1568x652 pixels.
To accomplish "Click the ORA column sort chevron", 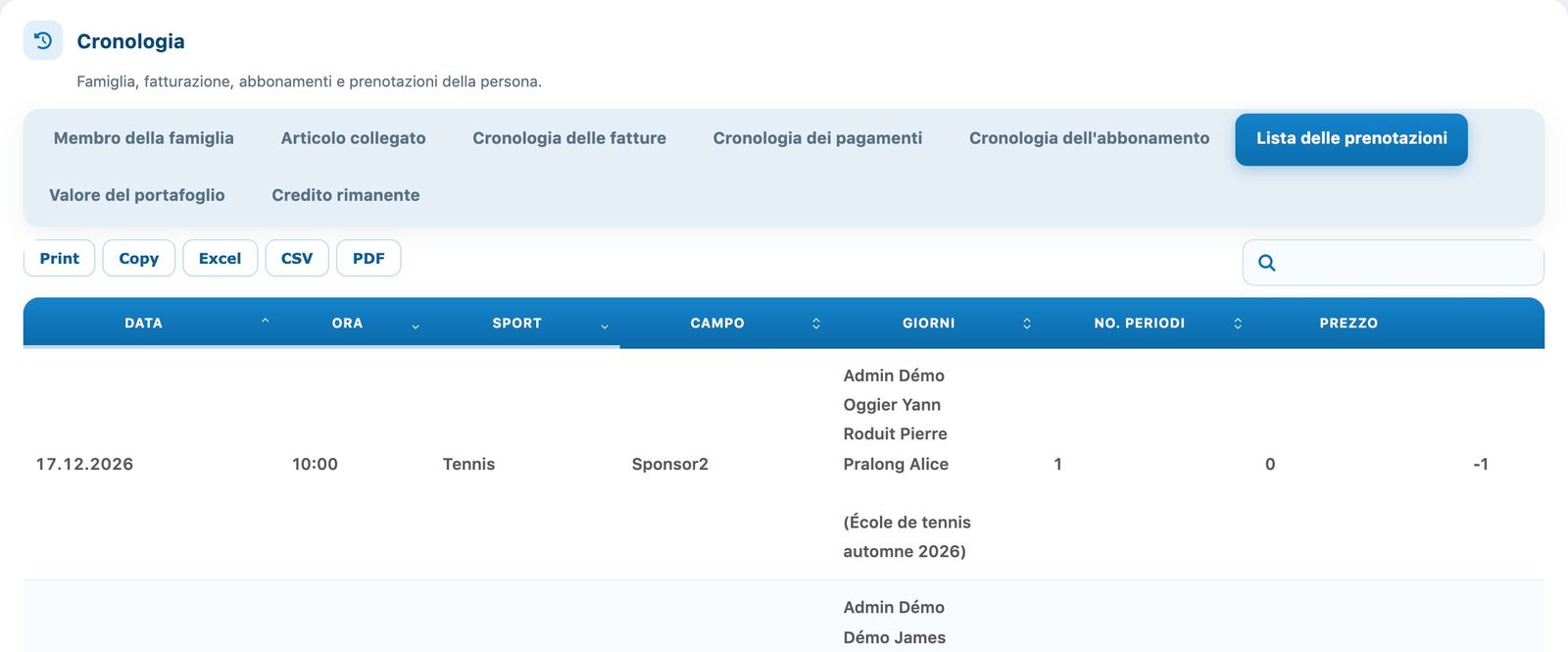I will 416,325.
